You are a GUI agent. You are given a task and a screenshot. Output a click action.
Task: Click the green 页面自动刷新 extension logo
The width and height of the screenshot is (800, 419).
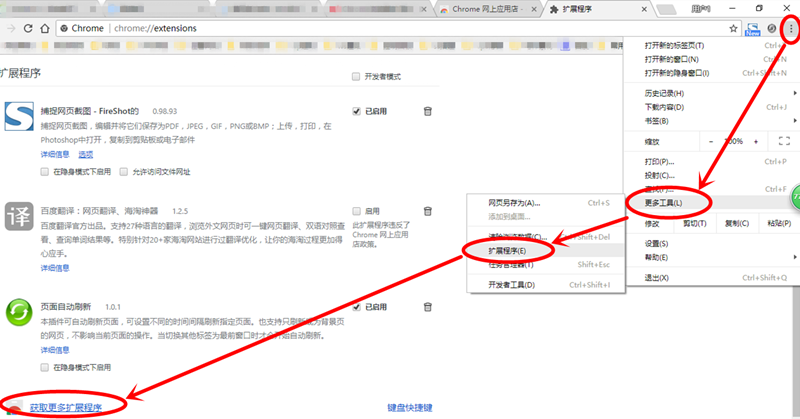pyautogui.click(x=19, y=312)
